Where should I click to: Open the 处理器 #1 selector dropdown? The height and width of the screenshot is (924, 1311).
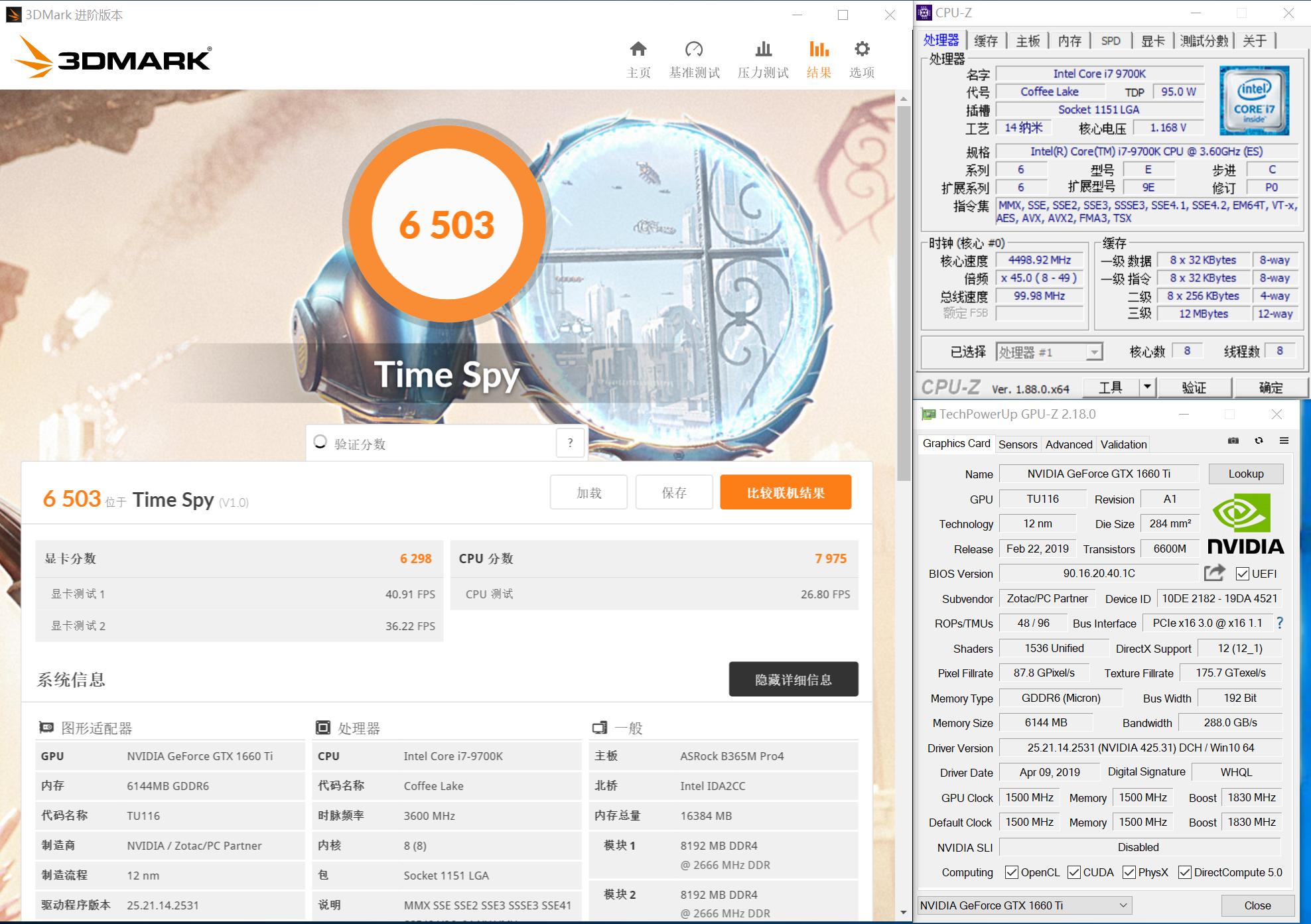click(x=1093, y=352)
